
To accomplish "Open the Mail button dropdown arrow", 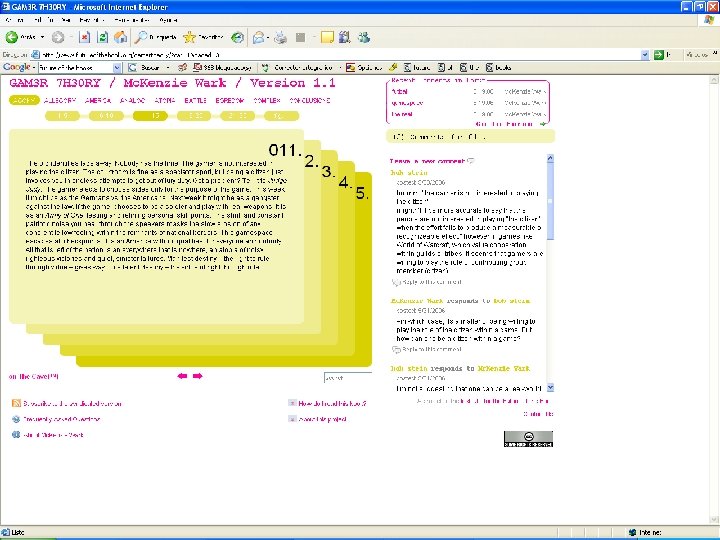I will pyautogui.click(x=269, y=37).
